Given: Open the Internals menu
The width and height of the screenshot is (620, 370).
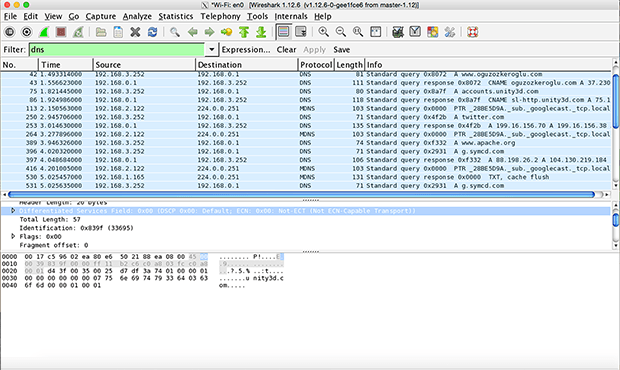Looking at the screenshot, I should point(291,16).
